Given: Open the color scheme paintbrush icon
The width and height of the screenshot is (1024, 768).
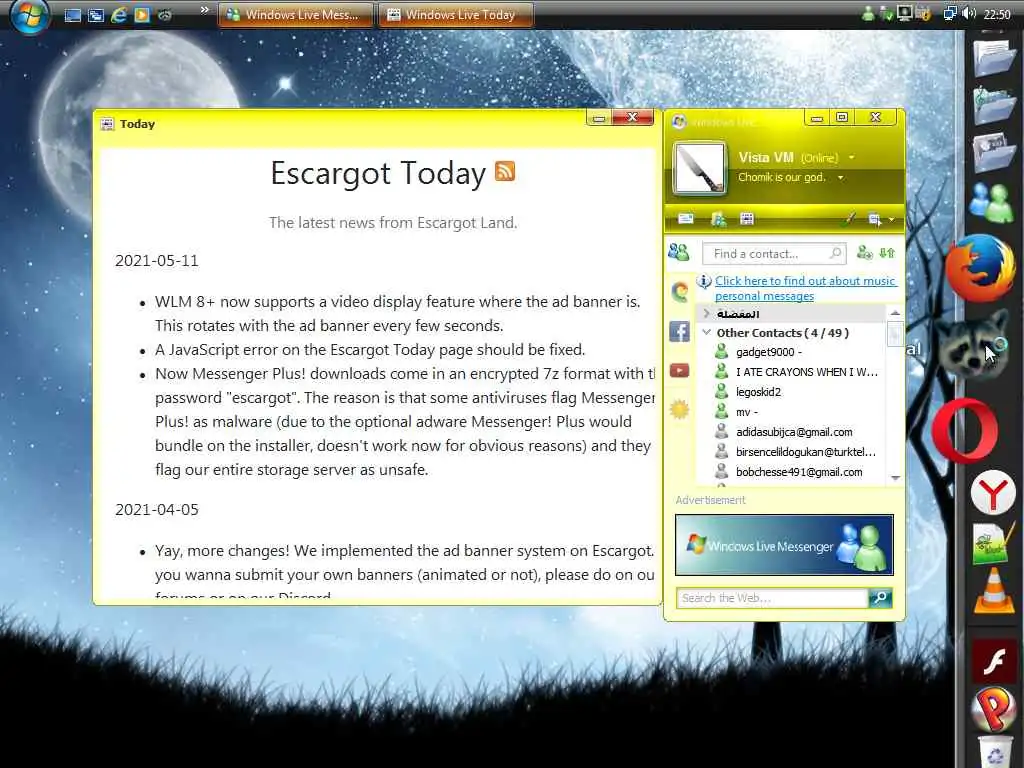Looking at the screenshot, I should point(848,219).
